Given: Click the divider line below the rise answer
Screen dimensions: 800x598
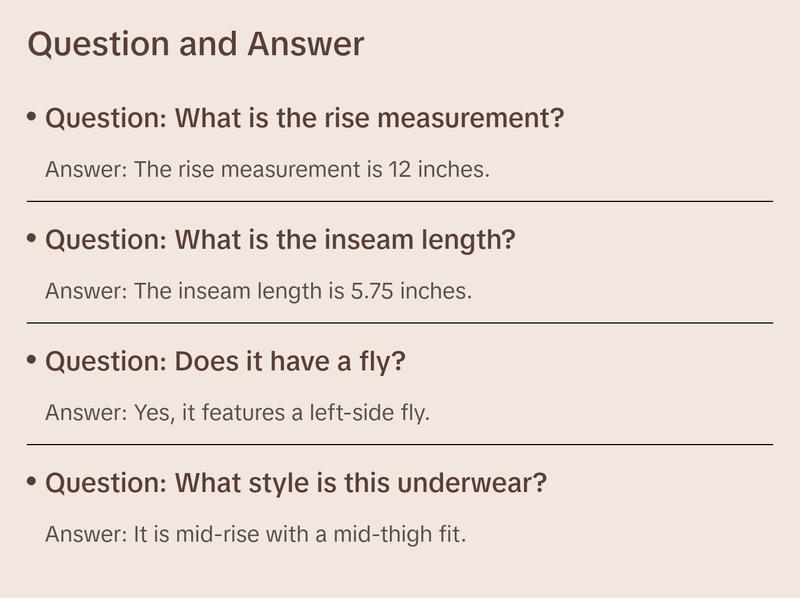Looking at the screenshot, I should click(x=400, y=201).
